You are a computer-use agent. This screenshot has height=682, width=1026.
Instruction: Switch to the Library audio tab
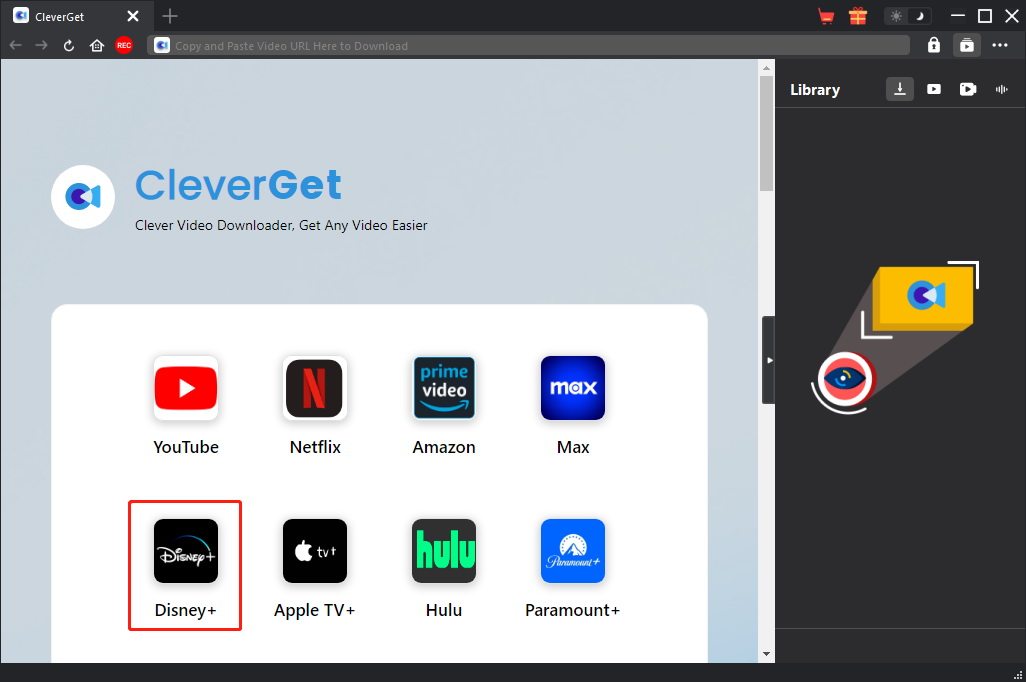(x=1001, y=89)
